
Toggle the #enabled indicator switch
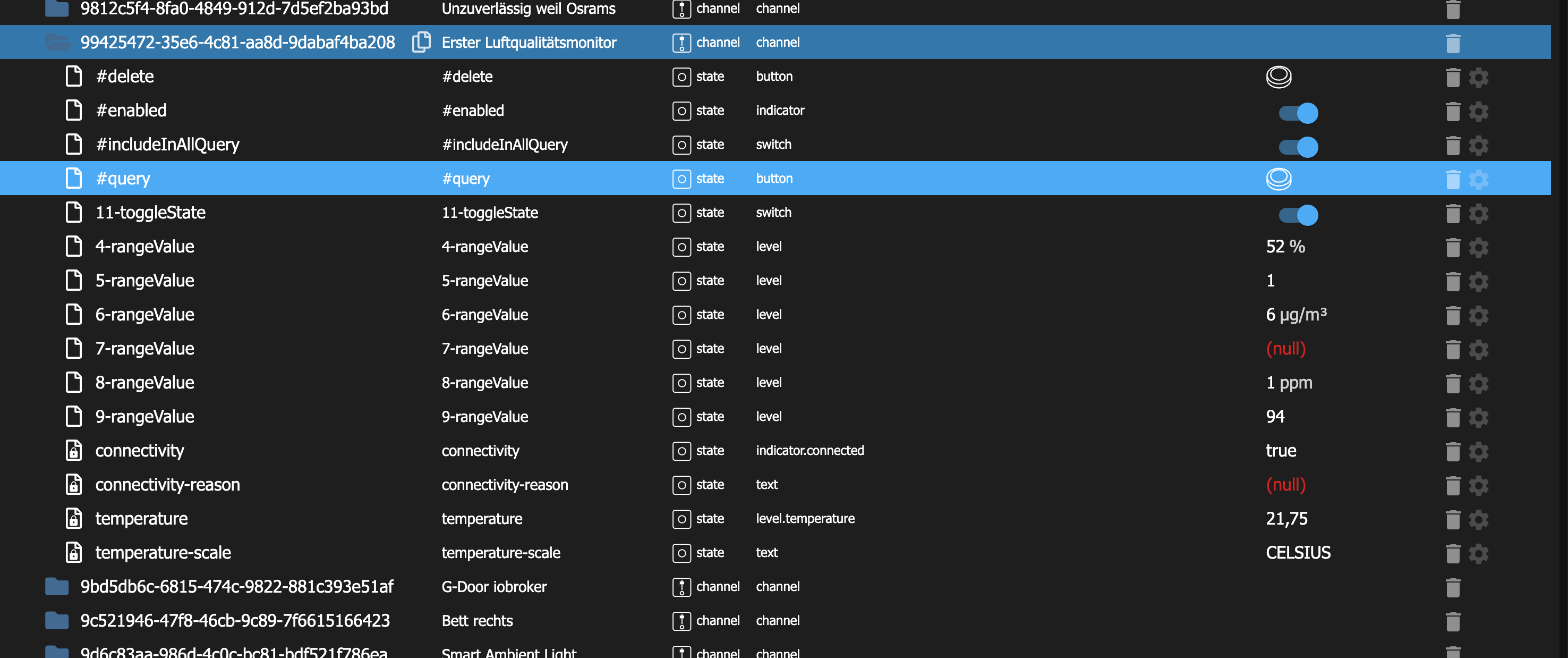(x=1298, y=113)
